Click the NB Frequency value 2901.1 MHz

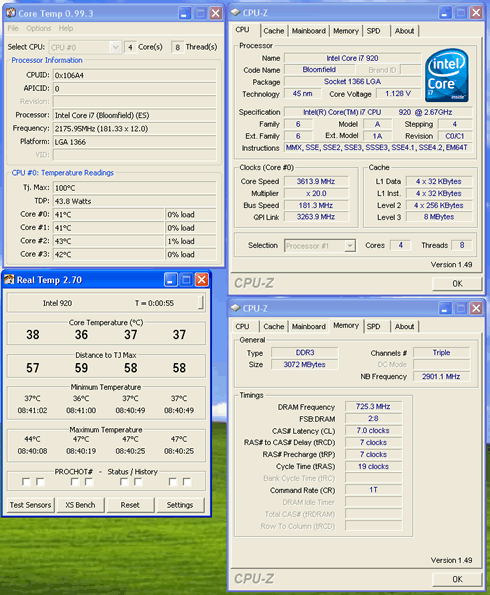(x=441, y=376)
